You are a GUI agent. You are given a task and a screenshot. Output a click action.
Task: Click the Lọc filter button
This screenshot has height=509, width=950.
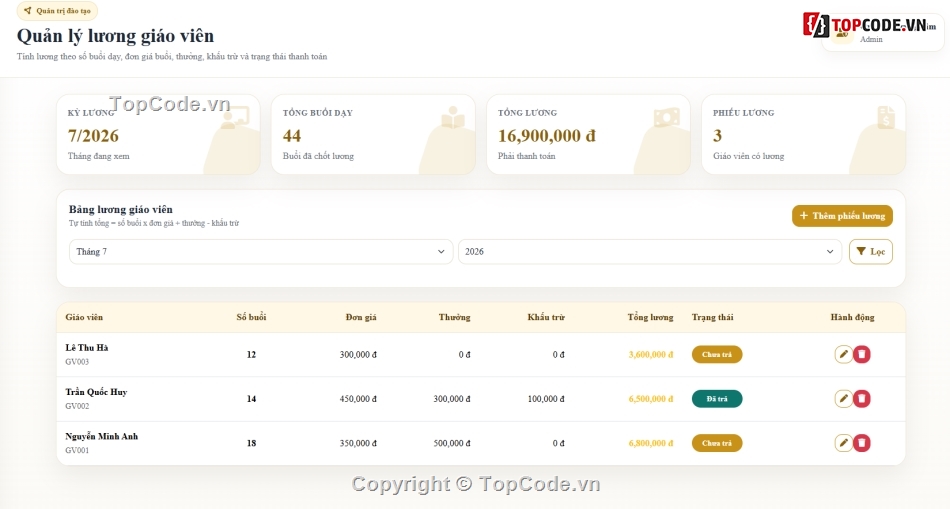[871, 251]
